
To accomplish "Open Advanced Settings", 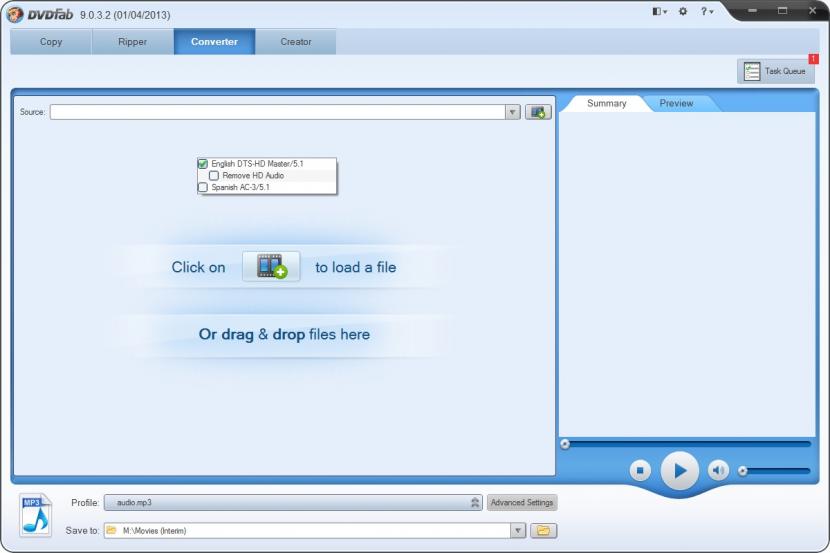I will point(522,502).
